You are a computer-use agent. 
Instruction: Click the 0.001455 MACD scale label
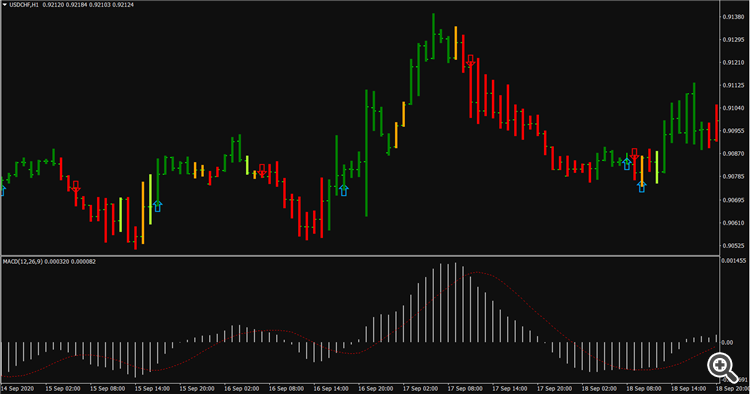(x=734, y=261)
